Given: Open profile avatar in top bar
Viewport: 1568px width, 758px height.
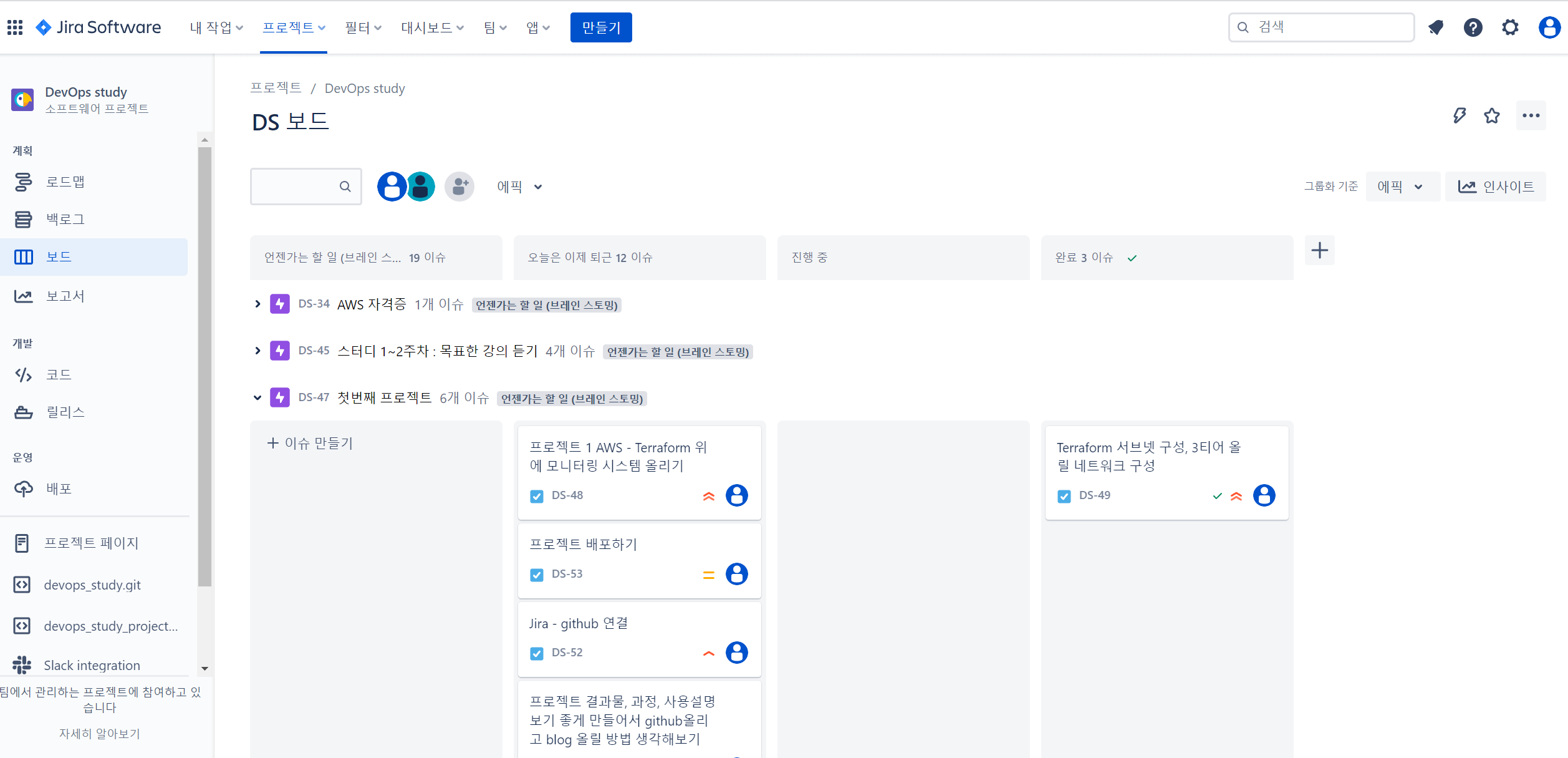Looking at the screenshot, I should point(1549,27).
